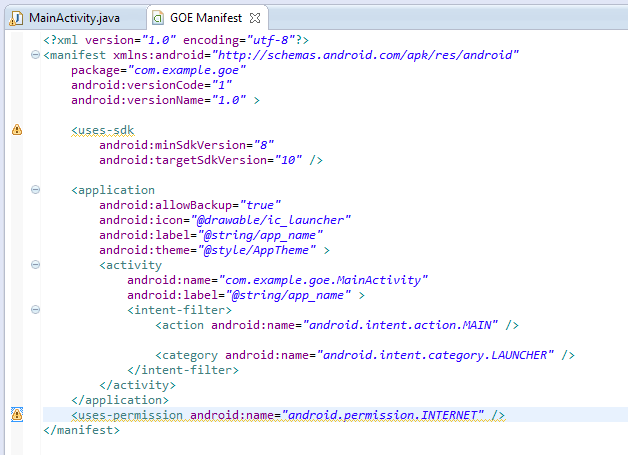The width and height of the screenshot is (628, 455).
Task: Select the GOE Manifest tab
Action: pyautogui.click(x=206, y=18)
